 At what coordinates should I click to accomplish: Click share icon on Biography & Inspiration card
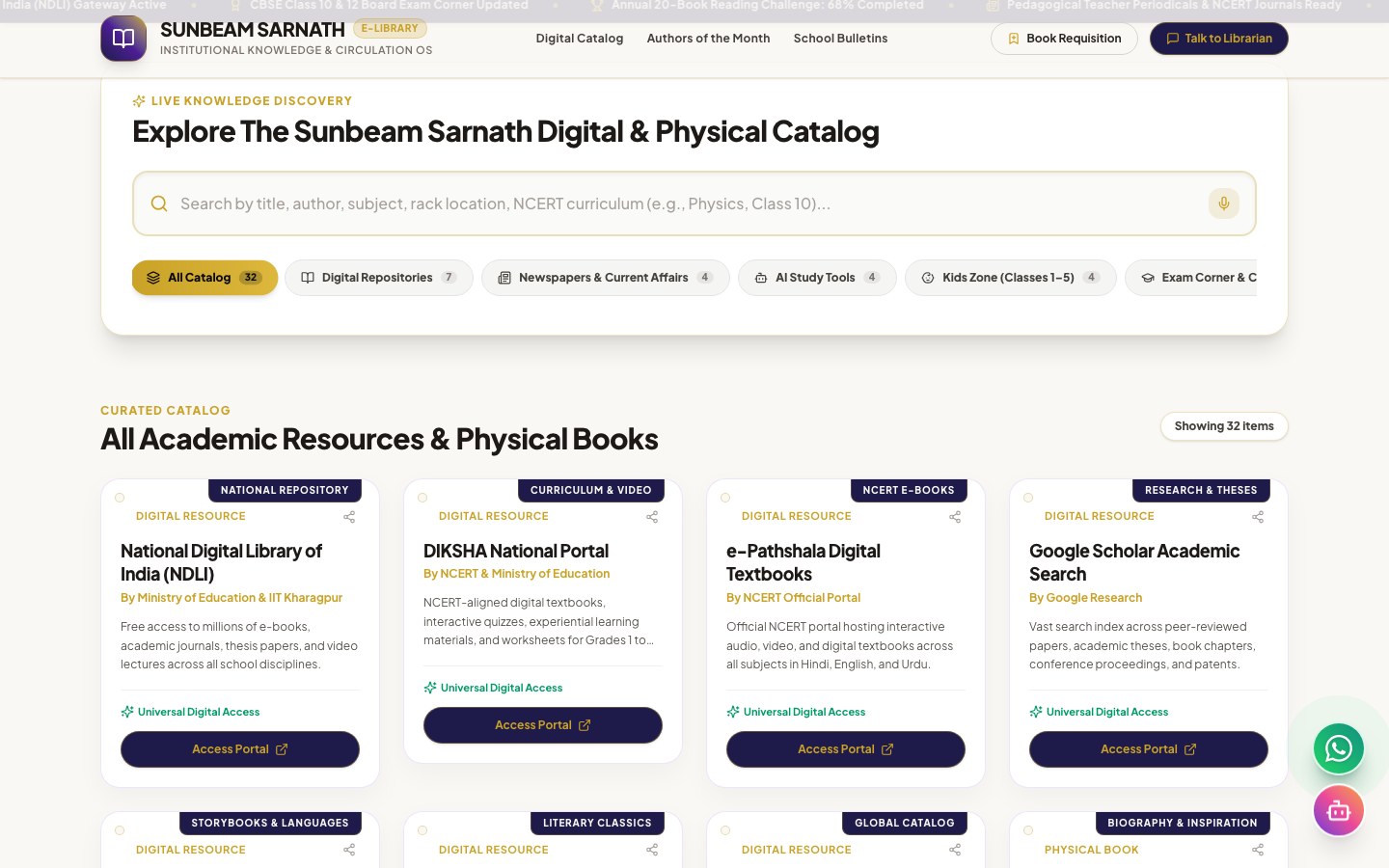[x=1258, y=850]
